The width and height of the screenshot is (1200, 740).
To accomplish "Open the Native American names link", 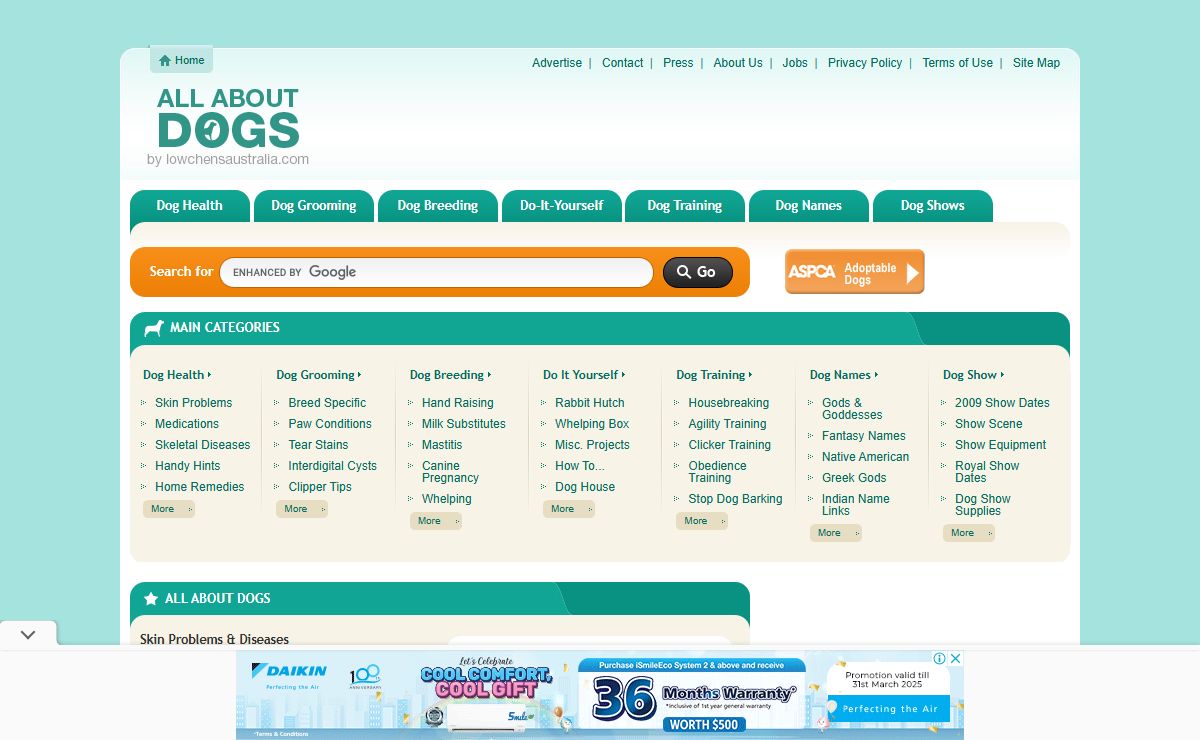I will (x=866, y=457).
